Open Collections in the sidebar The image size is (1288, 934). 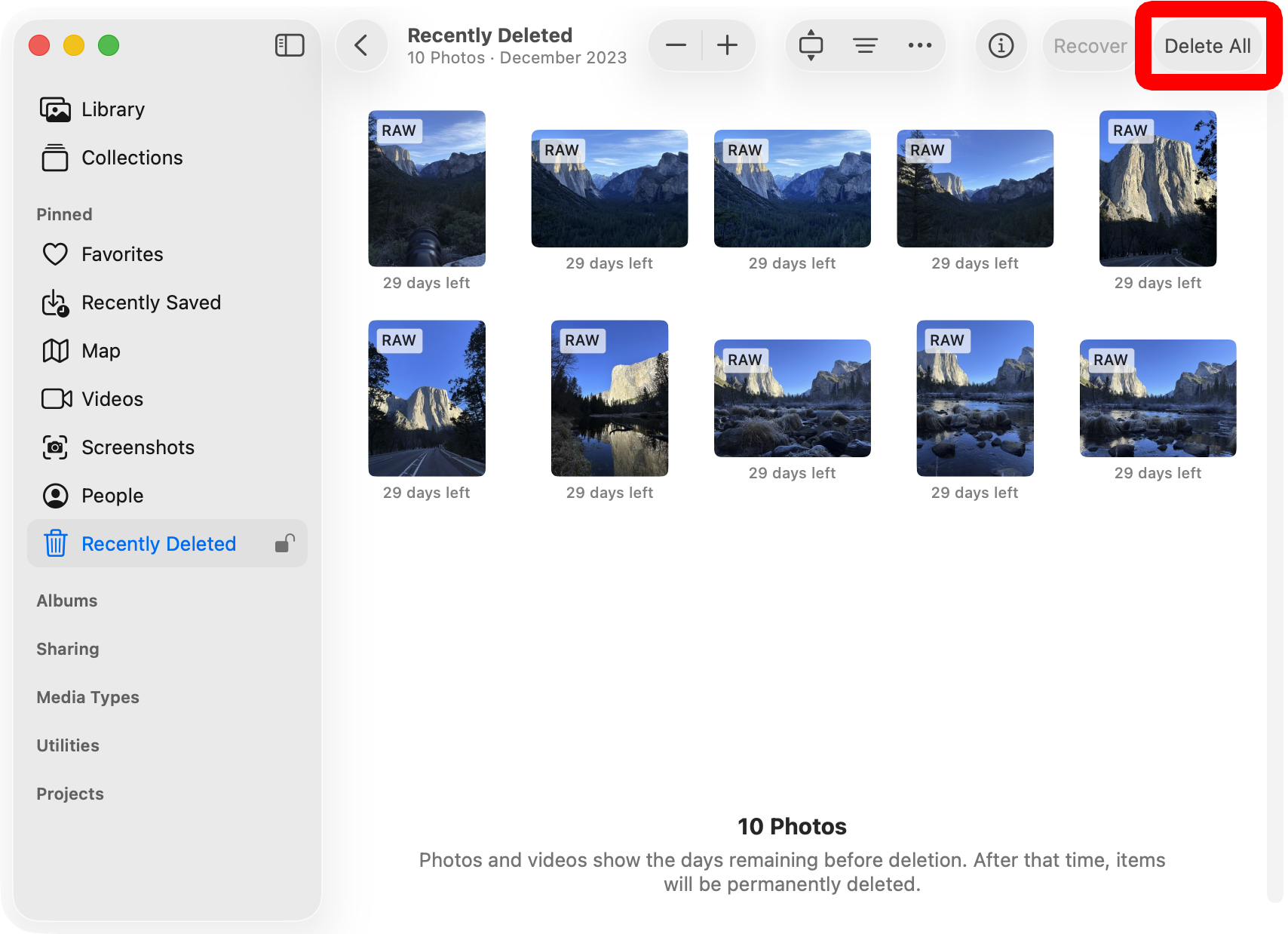point(132,158)
